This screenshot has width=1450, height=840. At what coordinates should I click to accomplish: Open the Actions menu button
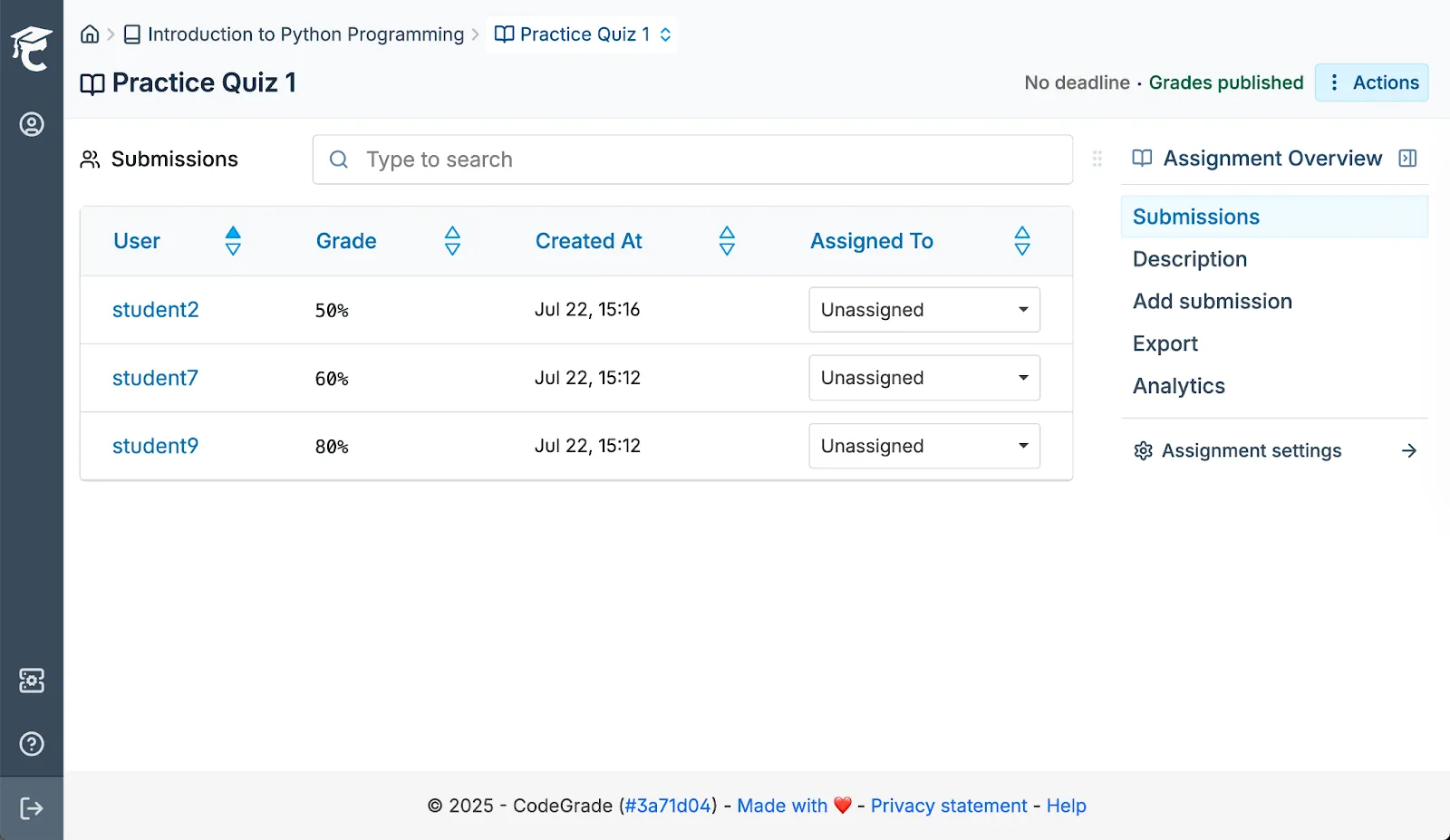pyautogui.click(x=1372, y=82)
